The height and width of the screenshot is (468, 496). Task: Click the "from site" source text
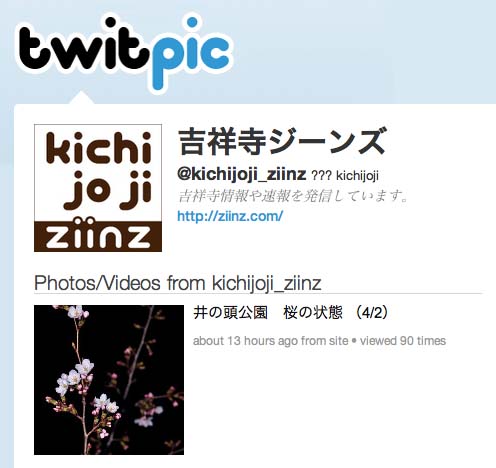point(324,341)
